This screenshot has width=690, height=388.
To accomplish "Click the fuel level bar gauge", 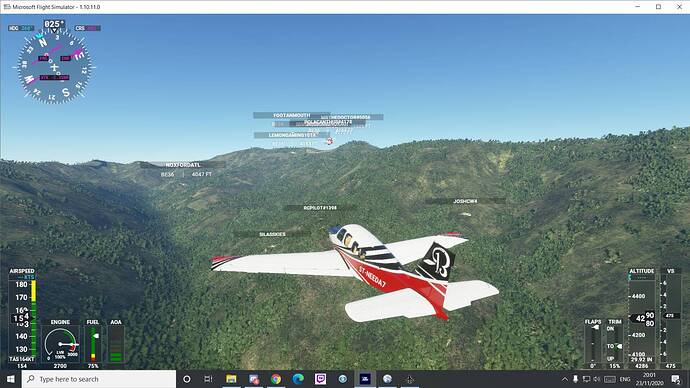I will (x=93, y=344).
